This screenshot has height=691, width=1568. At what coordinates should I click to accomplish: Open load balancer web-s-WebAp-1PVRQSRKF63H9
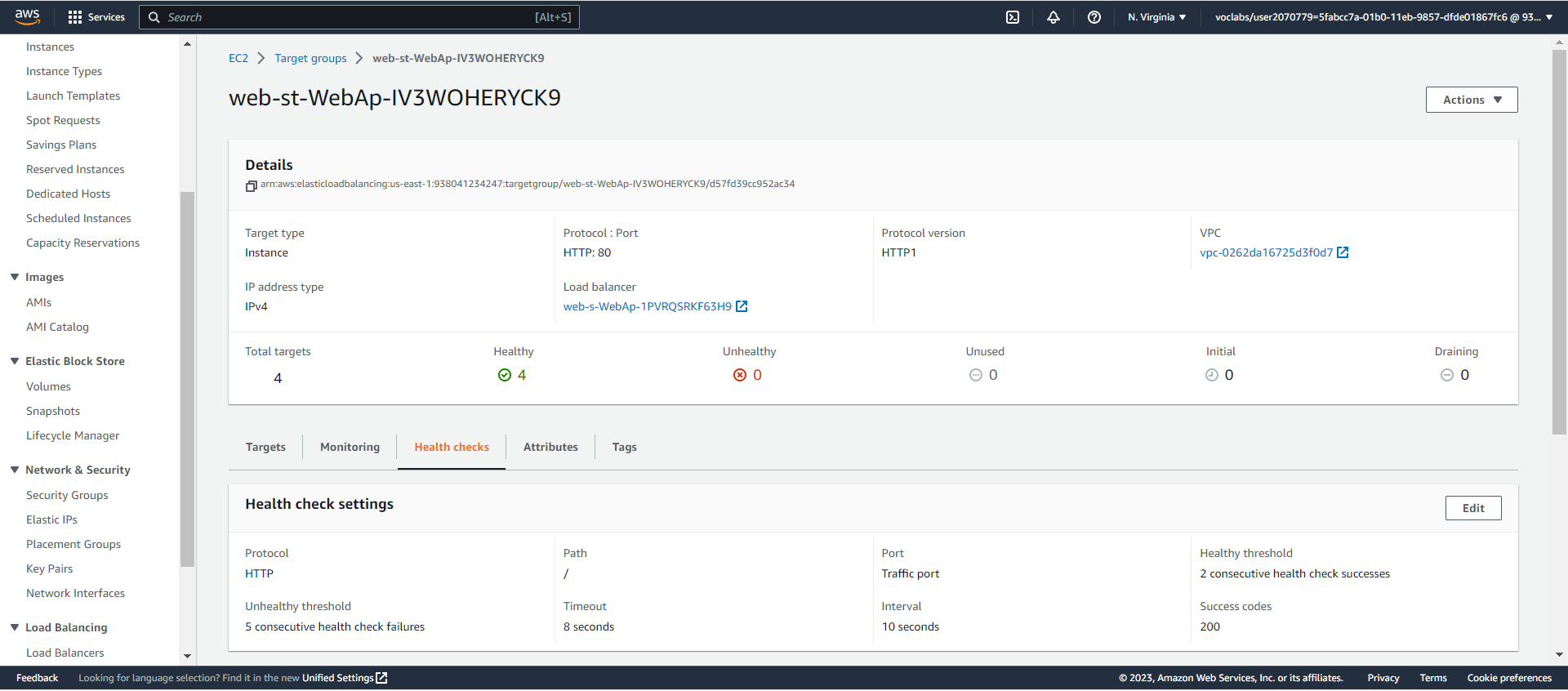[x=648, y=306]
